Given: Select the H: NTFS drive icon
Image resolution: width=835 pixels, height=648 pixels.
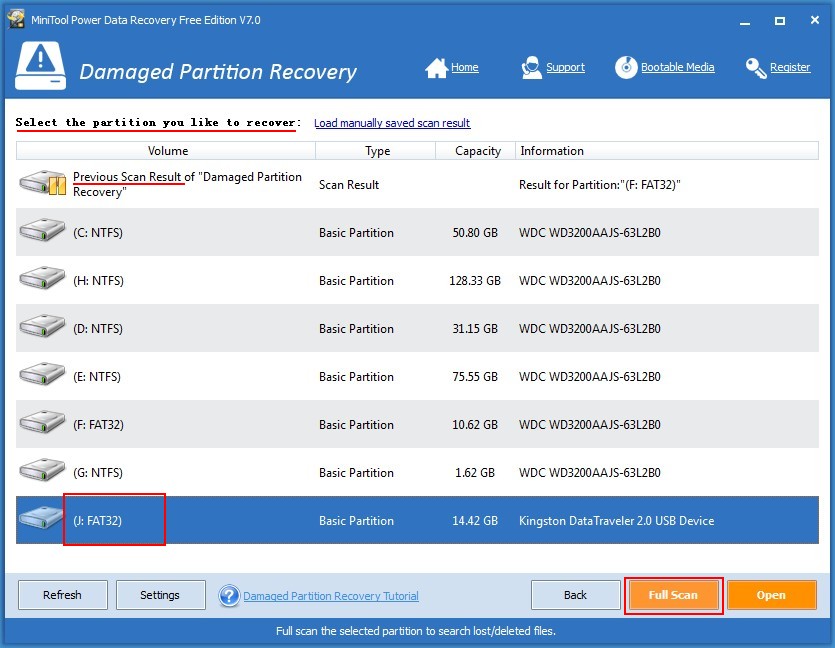Looking at the screenshot, I should tap(42, 278).
